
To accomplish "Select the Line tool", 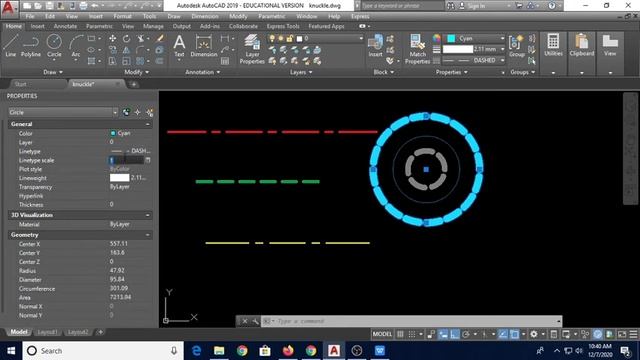I will point(11,46).
